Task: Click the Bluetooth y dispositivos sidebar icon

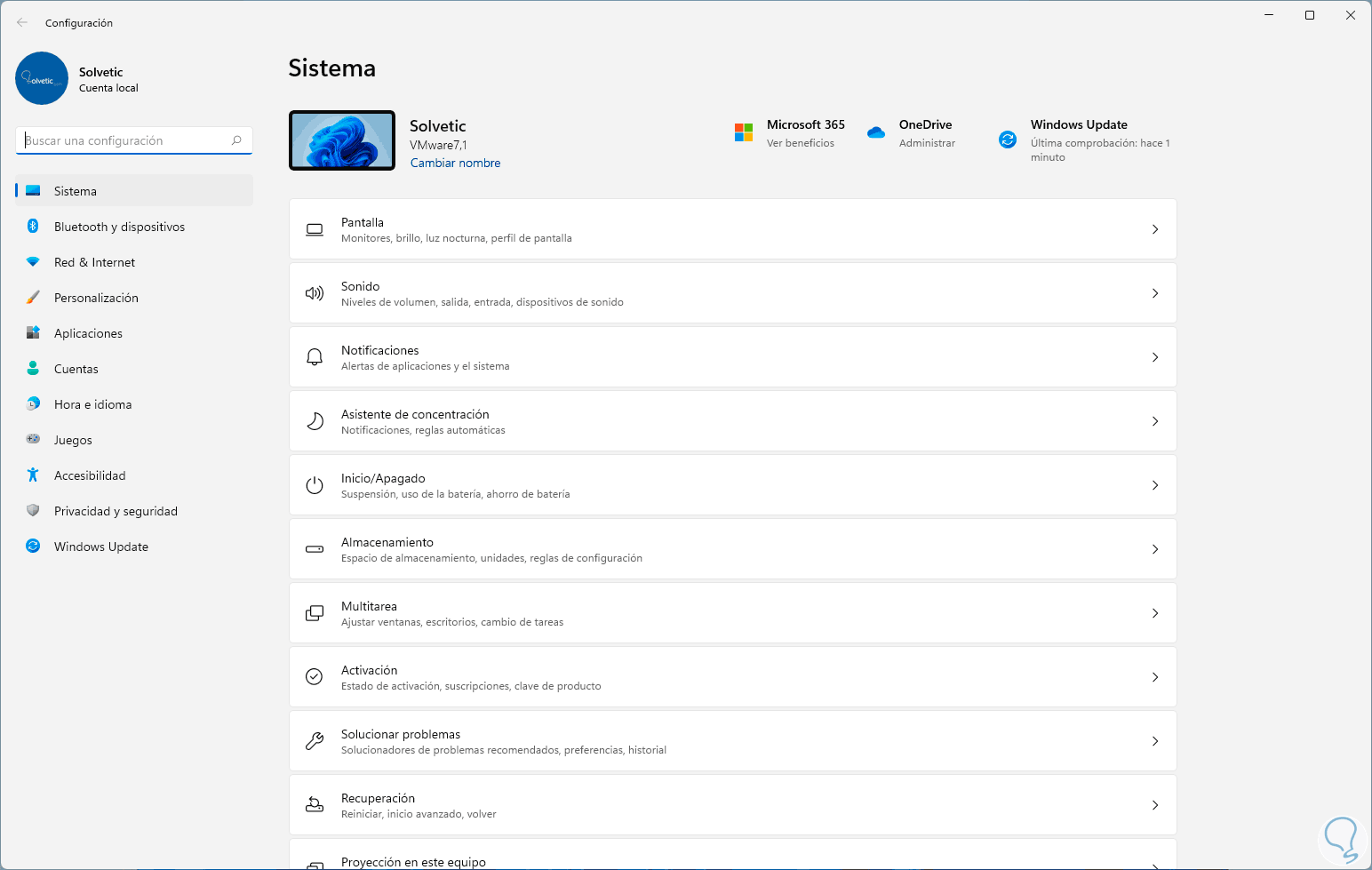Action: click(x=33, y=227)
